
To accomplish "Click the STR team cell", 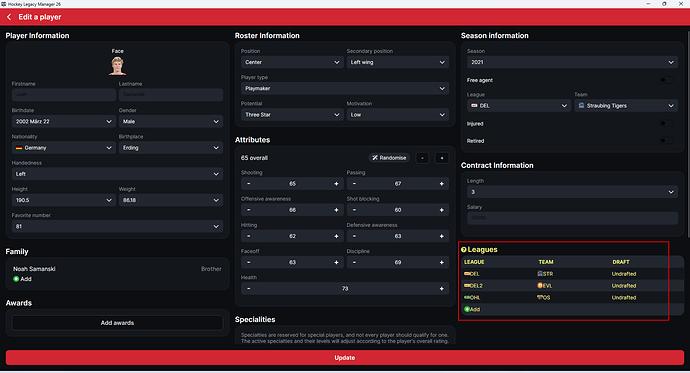I will [545, 274].
